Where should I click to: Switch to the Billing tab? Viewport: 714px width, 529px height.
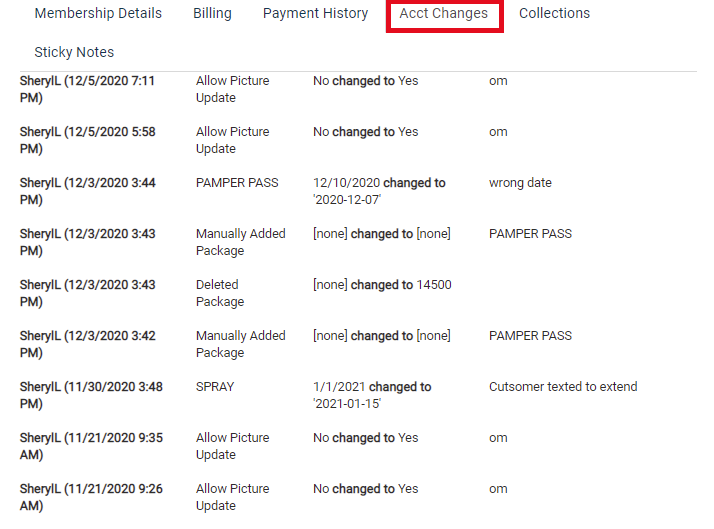click(212, 14)
